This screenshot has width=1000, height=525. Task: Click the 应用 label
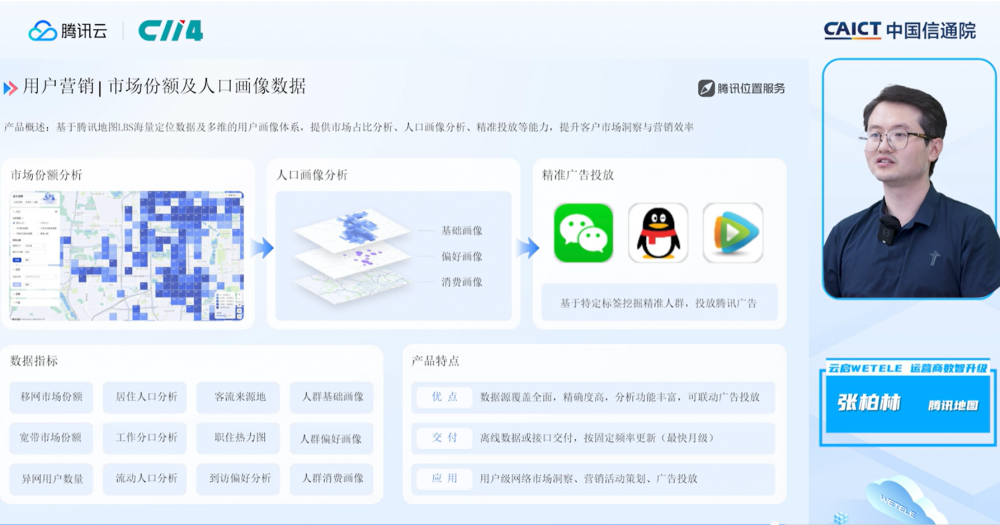pyautogui.click(x=445, y=478)
